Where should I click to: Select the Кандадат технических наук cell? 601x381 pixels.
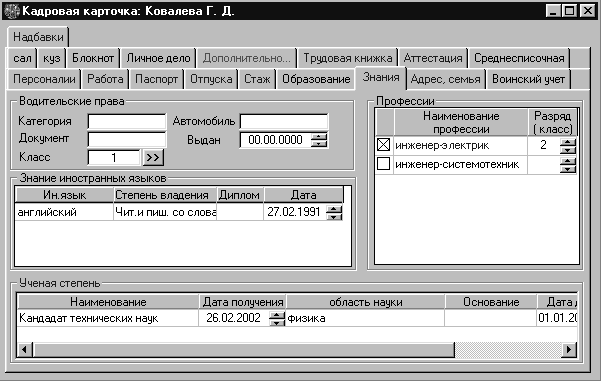[108, 318]
